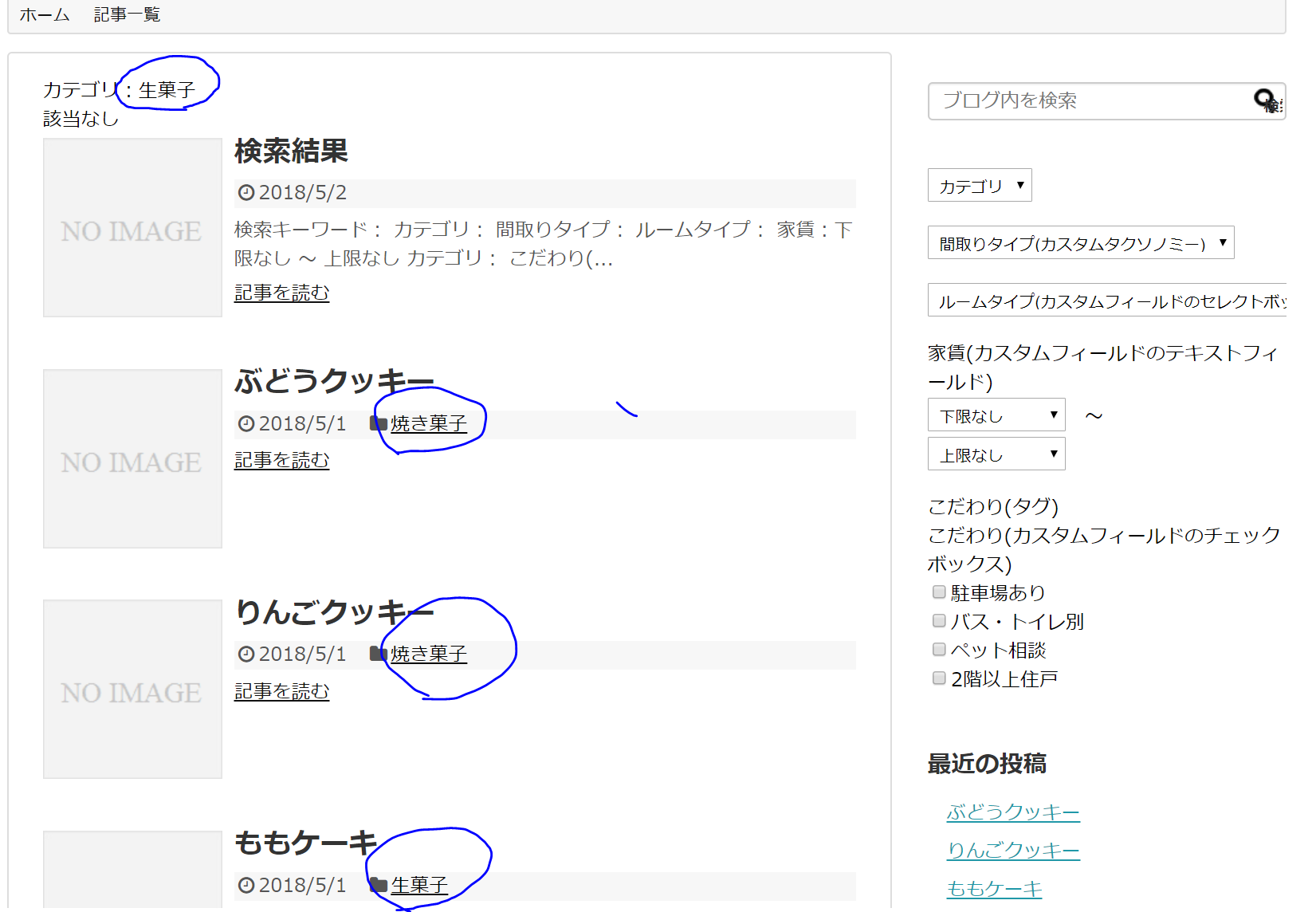Click clock icon in ぶどうクッキー date row
The width and height of the screenshot is (1316, 912).
[x=246, y=423]
